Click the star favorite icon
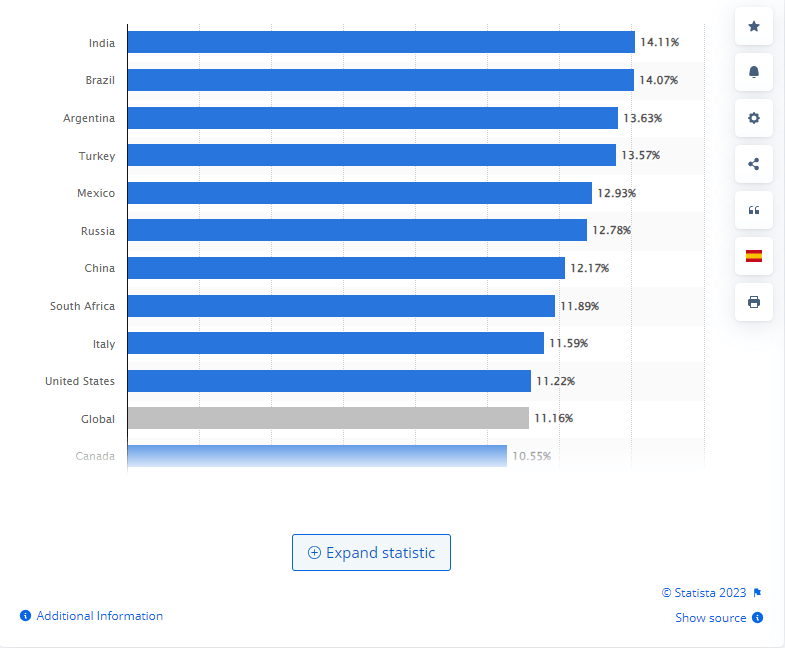Viewport: 785px width, 648px height. (x=754, y=26)
